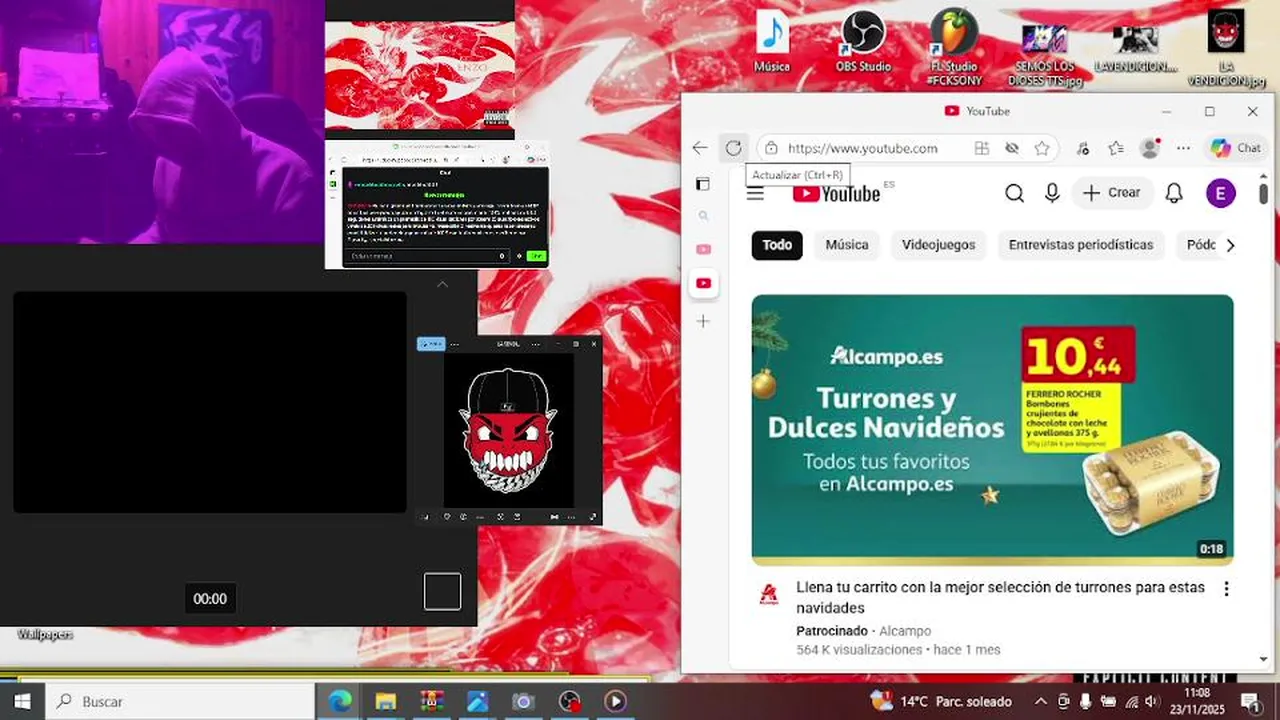Viewport: 1280px width, 720px height.
Task: Select LA VENDIGION.jpg devil-face desktop file
Action: (1225, 47)
